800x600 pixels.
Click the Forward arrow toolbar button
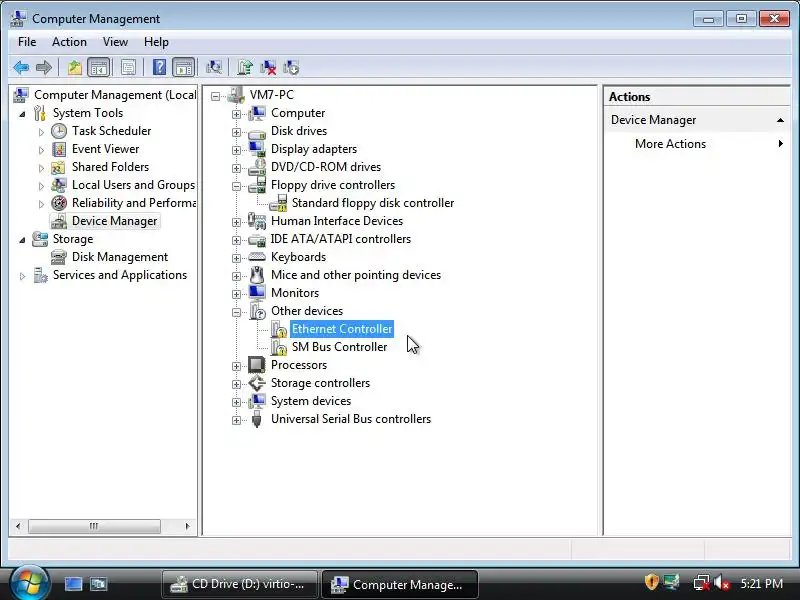click(44, 67)
